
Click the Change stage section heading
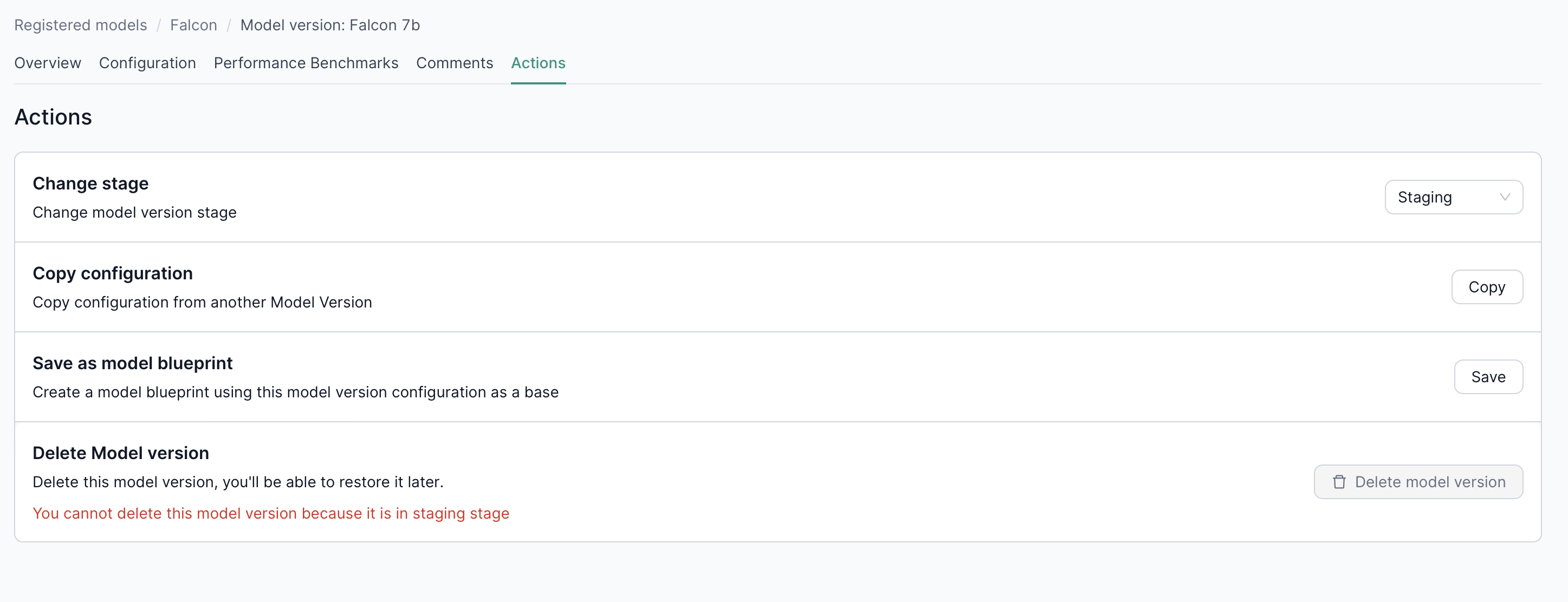click(x=90, y=183)
